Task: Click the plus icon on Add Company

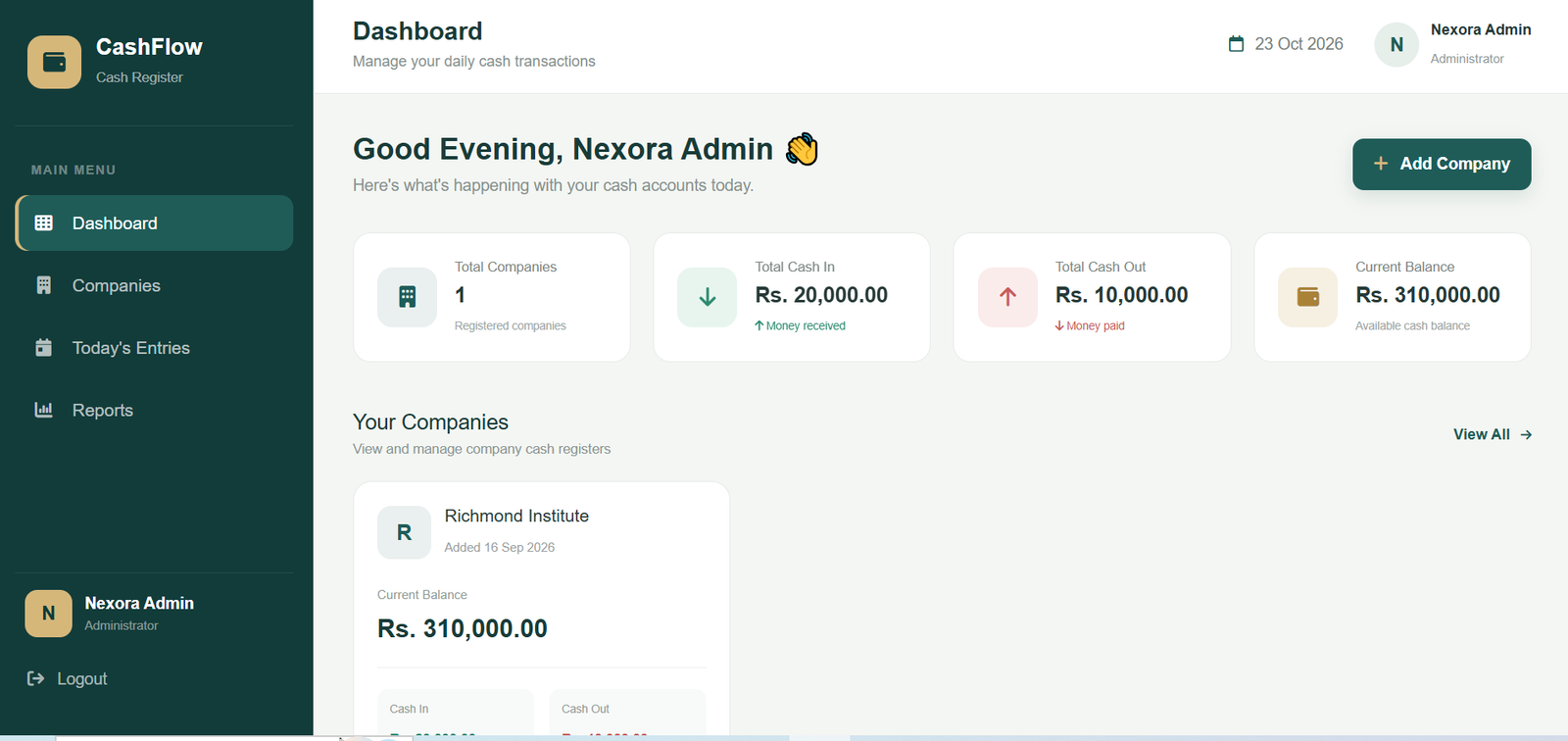Action: click(x=1381, y=164)
